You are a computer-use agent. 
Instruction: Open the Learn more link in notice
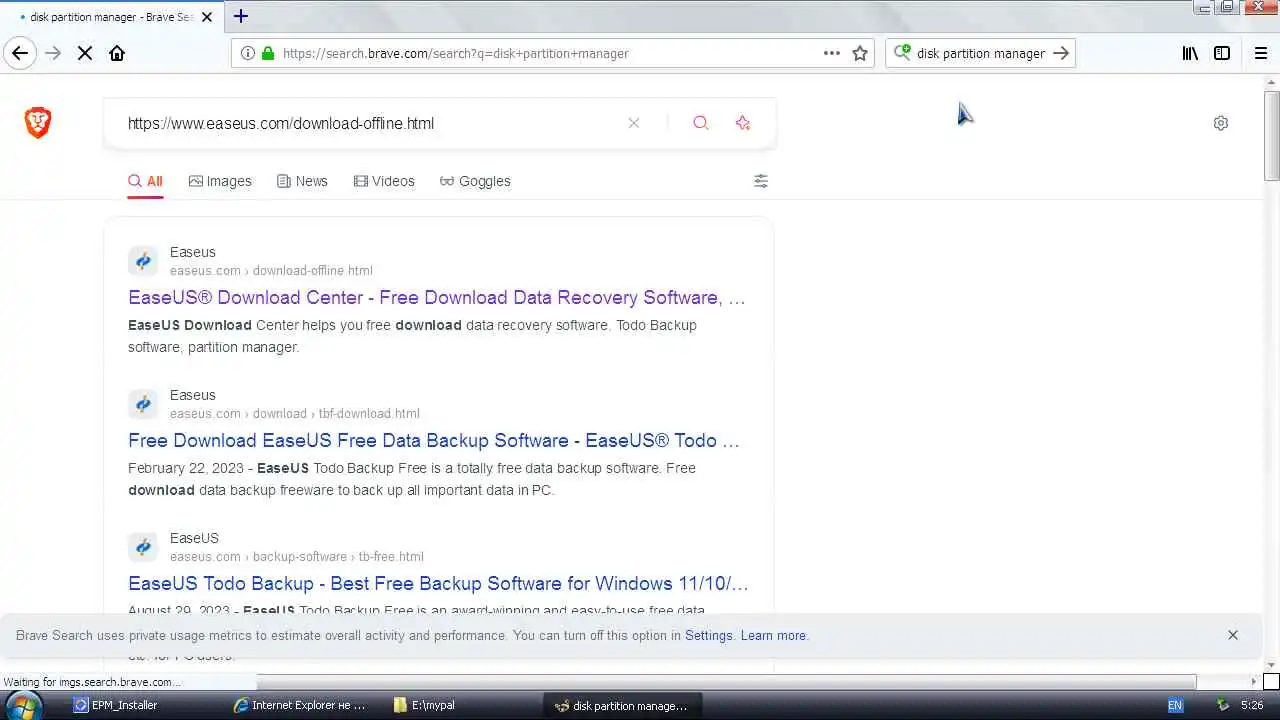[773, 635]
